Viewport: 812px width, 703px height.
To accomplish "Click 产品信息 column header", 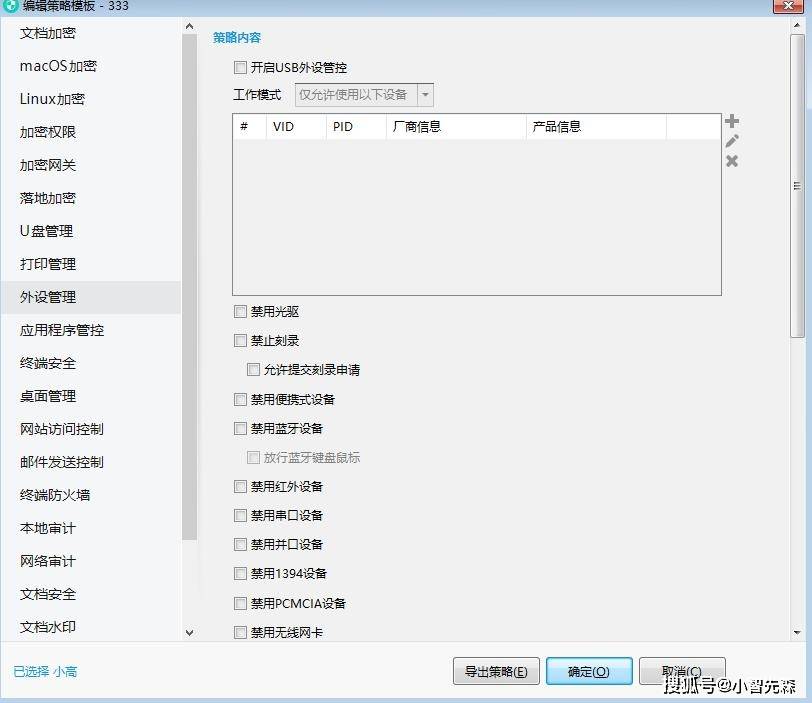I will pos(597,127).
